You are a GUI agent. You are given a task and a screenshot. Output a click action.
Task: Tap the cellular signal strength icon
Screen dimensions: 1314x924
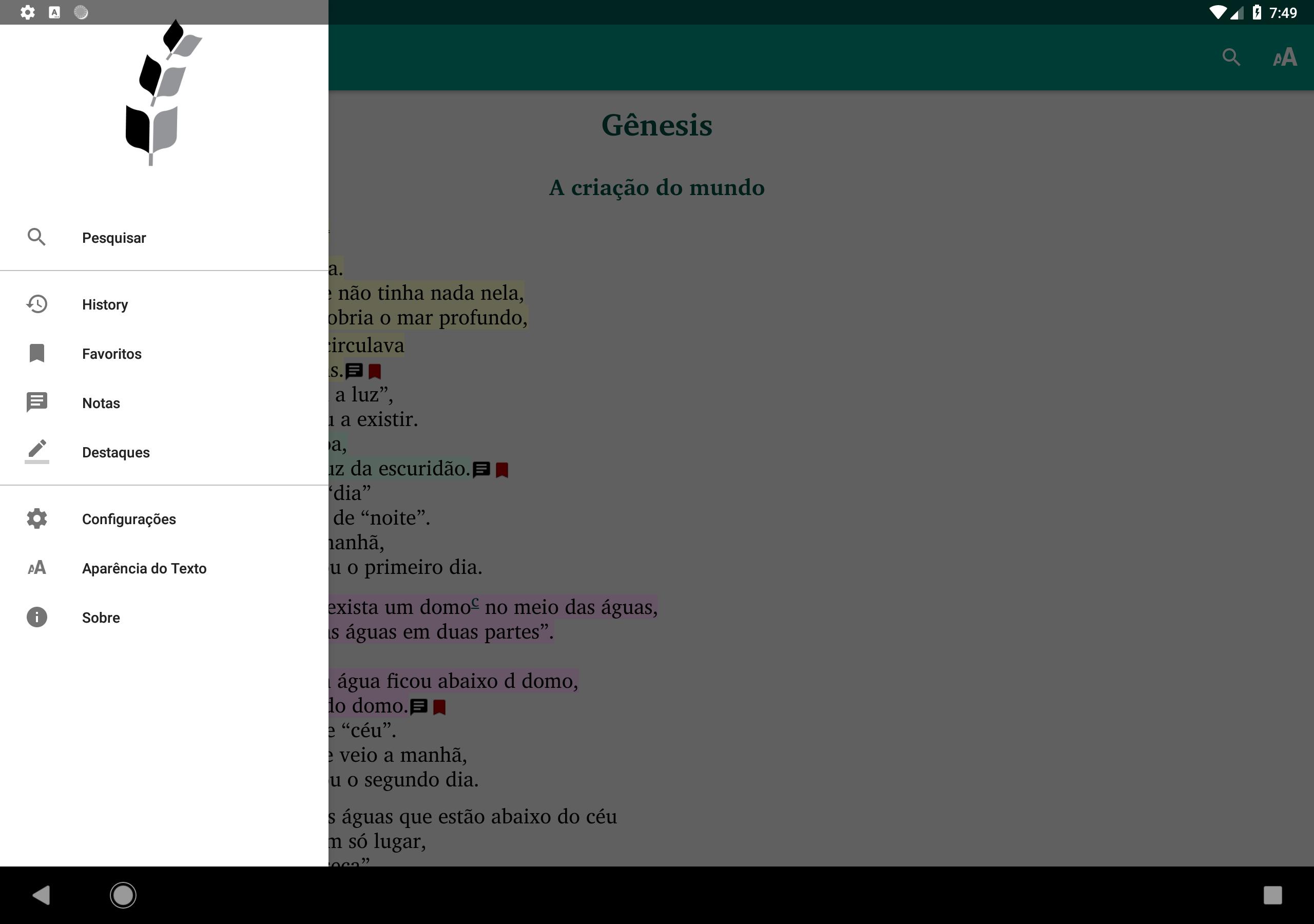point(1236,12)
